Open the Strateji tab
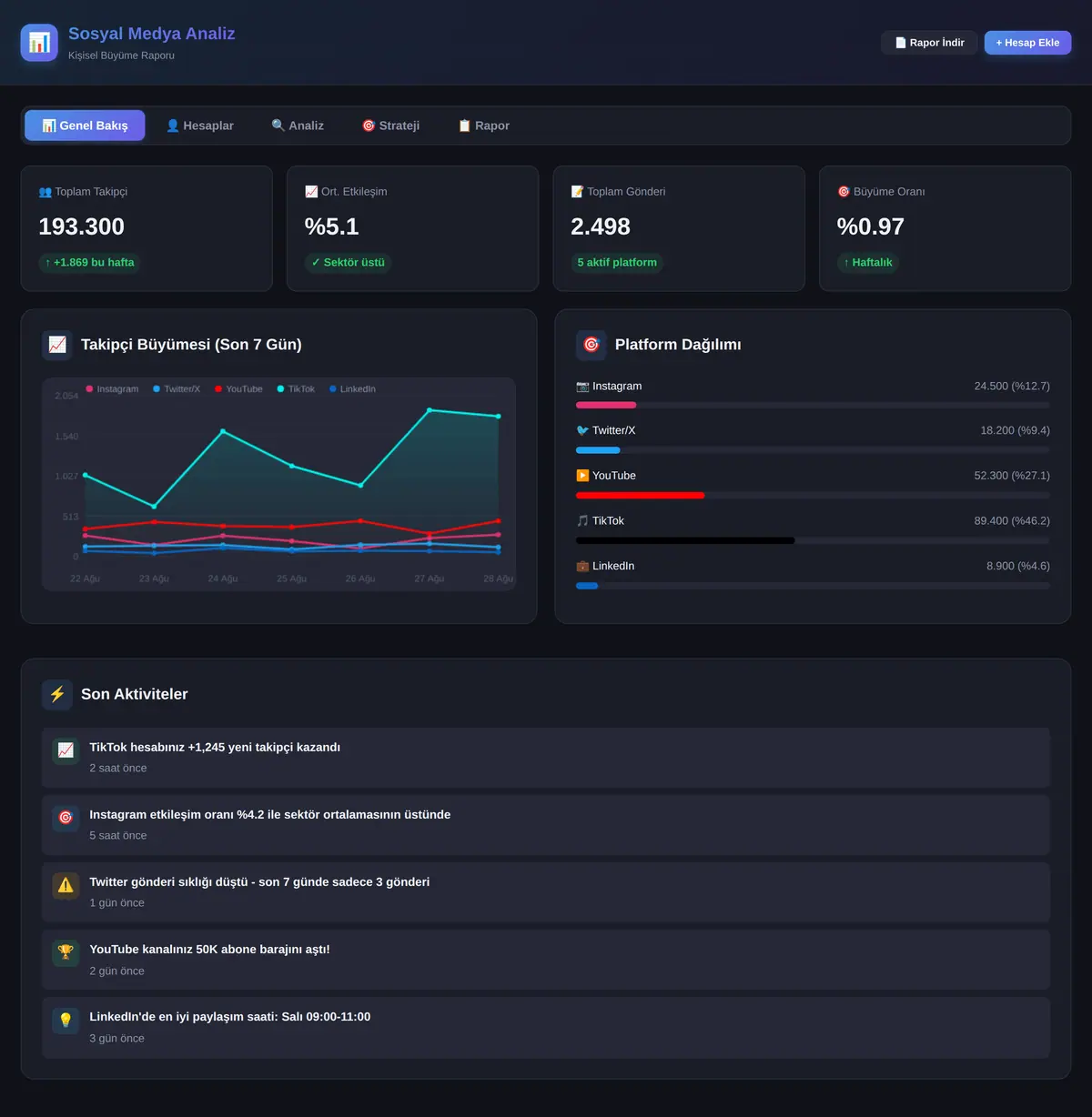1092x1117 pixels. 390,126
